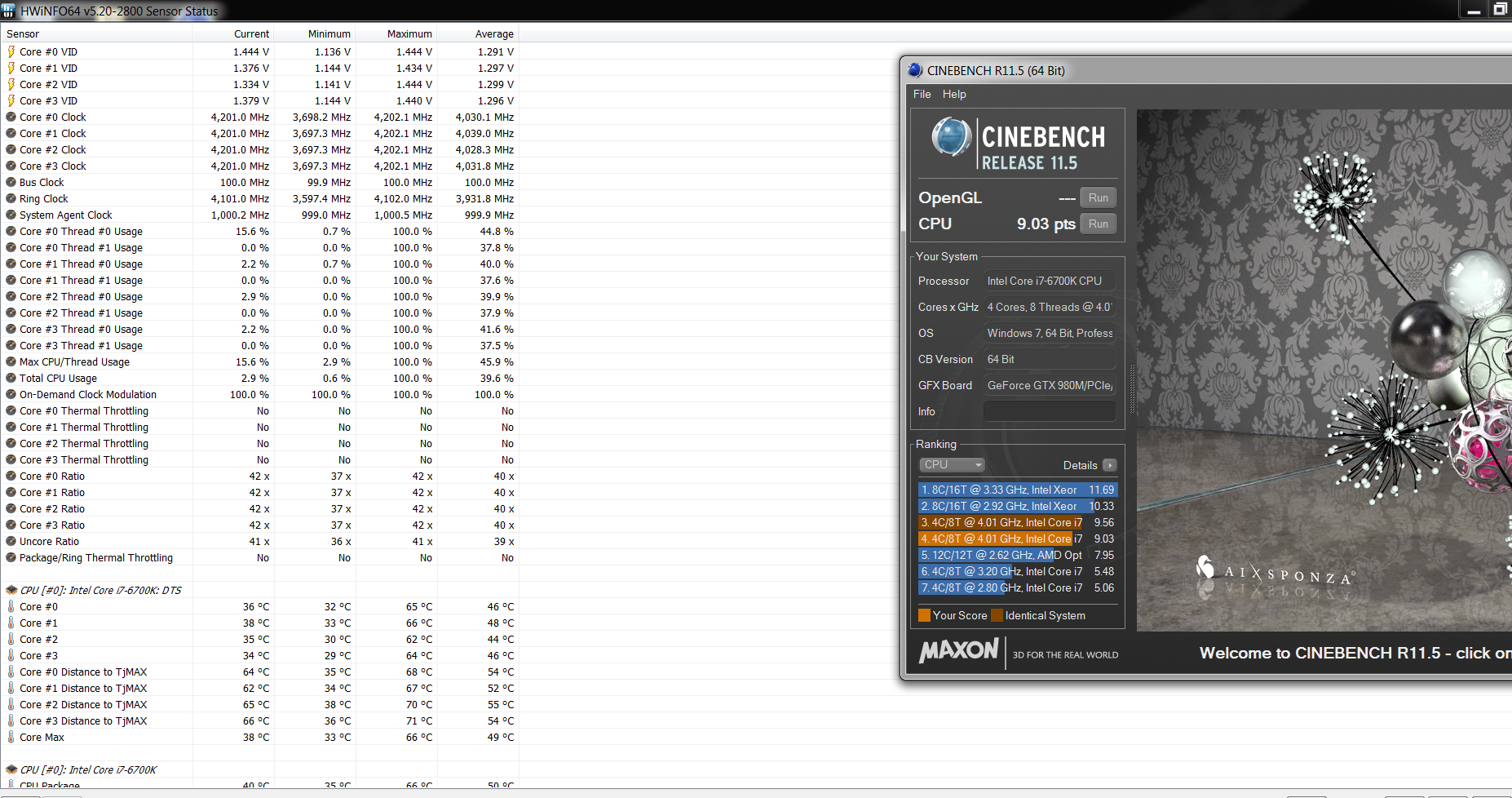Run the OpenGL benchmark
1512x798 pixels.
pyautogui.click(x=1098, y=197)
